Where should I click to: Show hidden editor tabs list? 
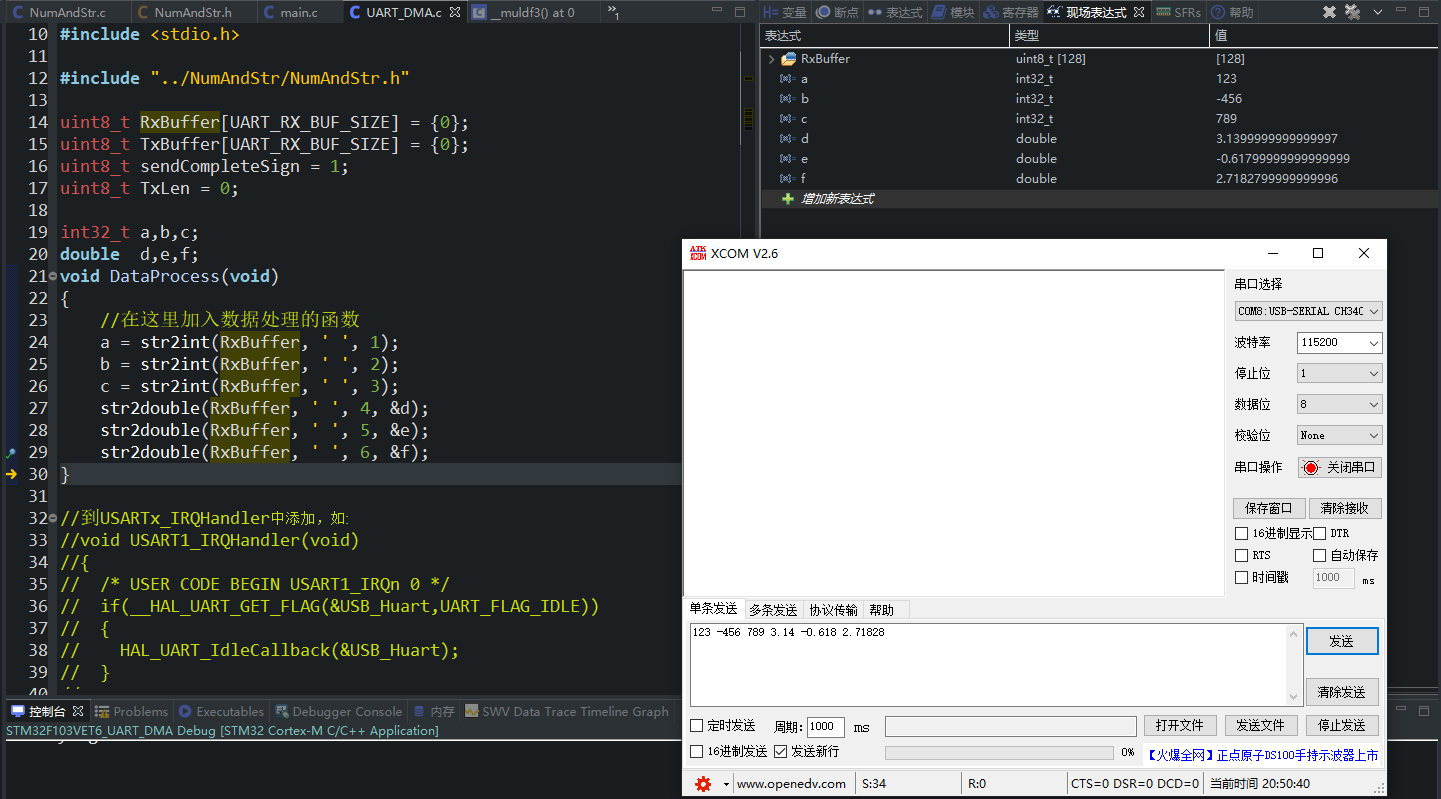pyautogui.click(x=613, y=14)
